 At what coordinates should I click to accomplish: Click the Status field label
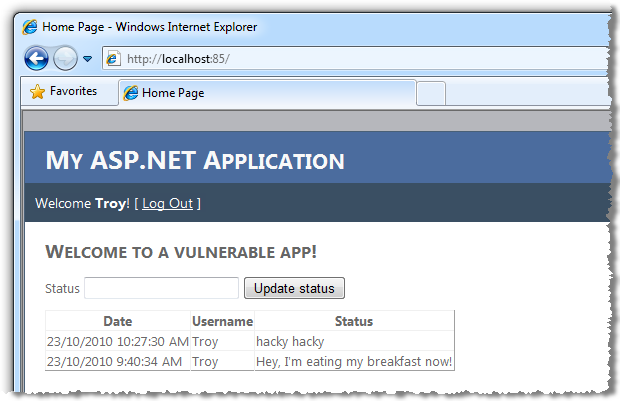tap(62, 289)
